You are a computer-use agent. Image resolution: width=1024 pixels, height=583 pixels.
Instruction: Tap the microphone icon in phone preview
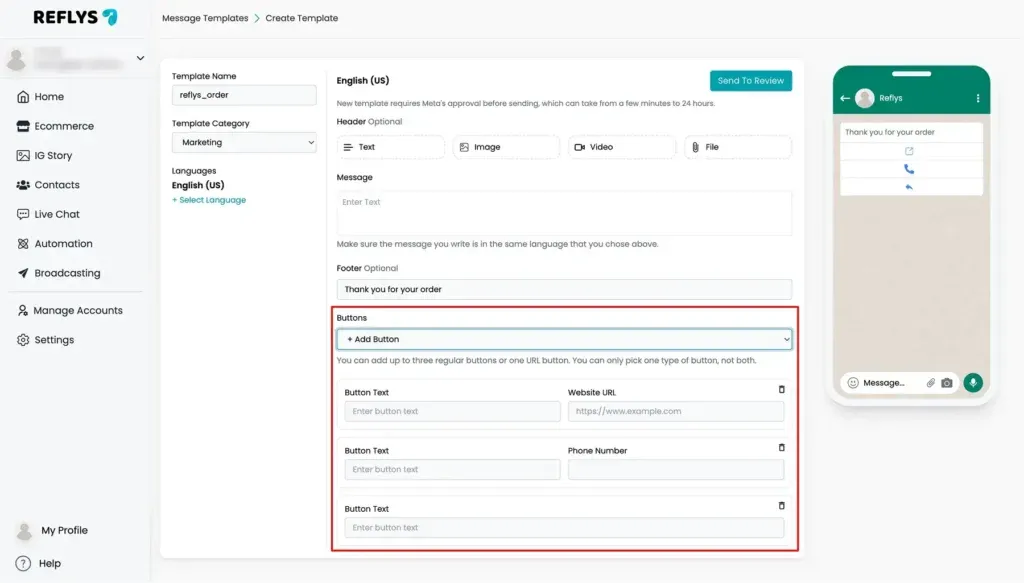[972, 383]
